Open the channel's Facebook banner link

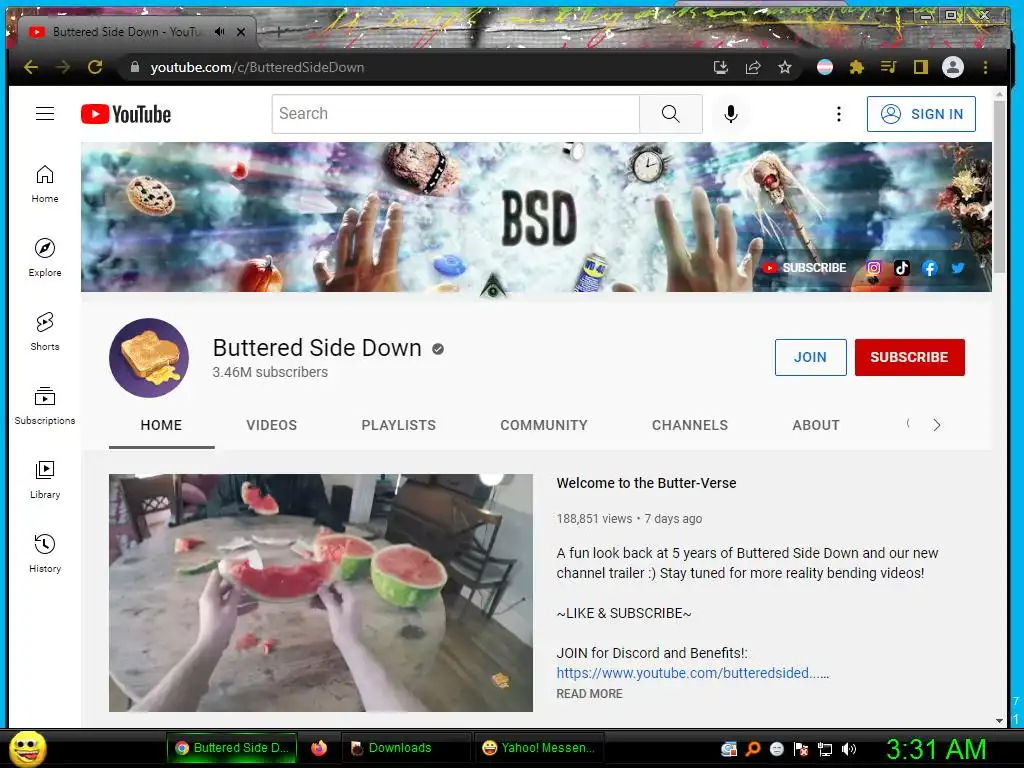[x=930, y=268]
